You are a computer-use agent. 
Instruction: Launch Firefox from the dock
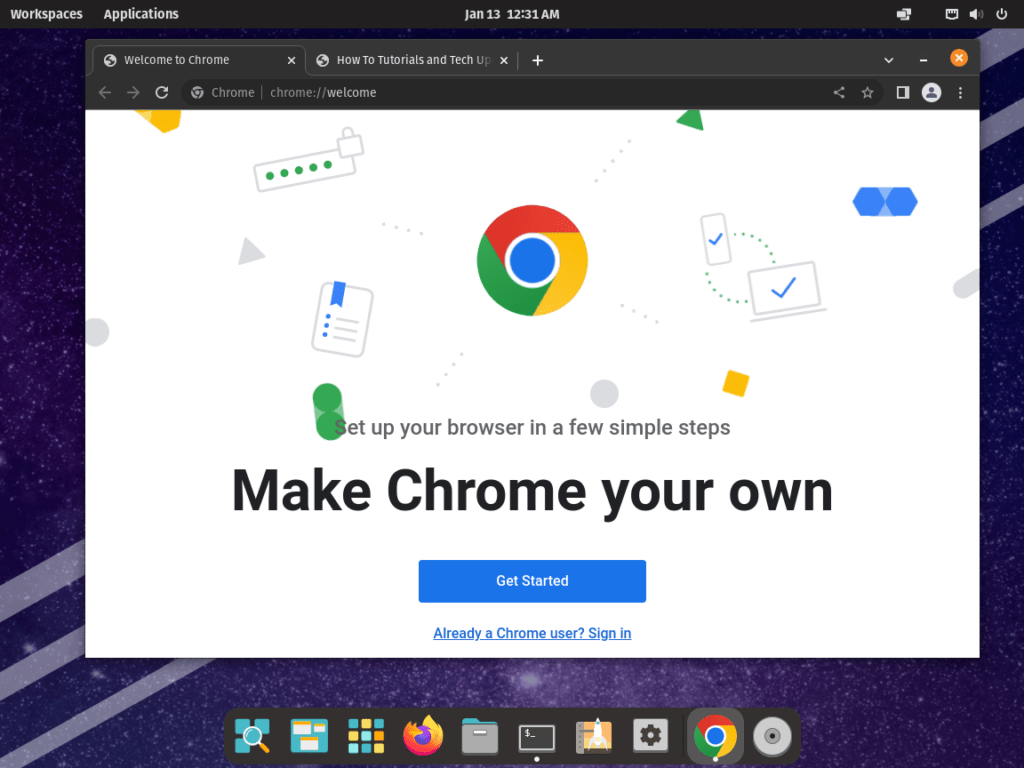[x=423, y=737]
